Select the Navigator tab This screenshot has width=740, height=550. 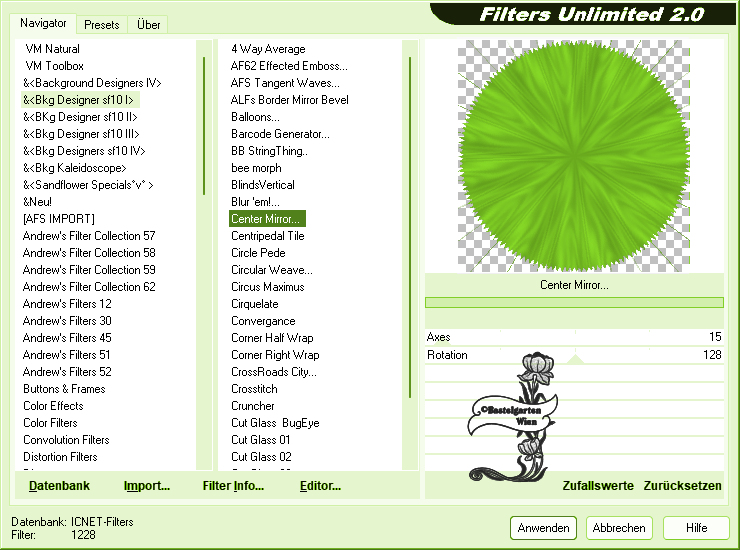[x=43, y=23]
